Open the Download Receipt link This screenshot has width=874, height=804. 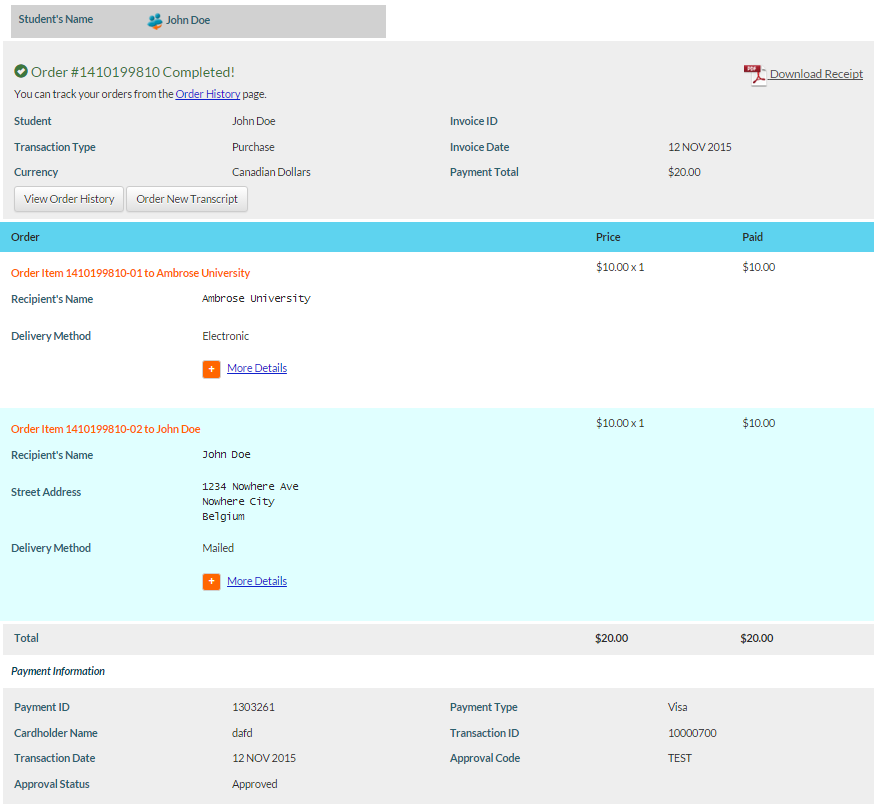coord(816,74)
